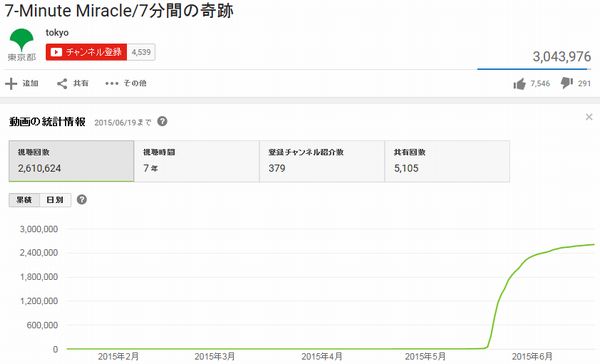The height and width of the screenshot is (364, 600).
Task: Open the tokyo channel name link
Action: click(x=57, y=33)
